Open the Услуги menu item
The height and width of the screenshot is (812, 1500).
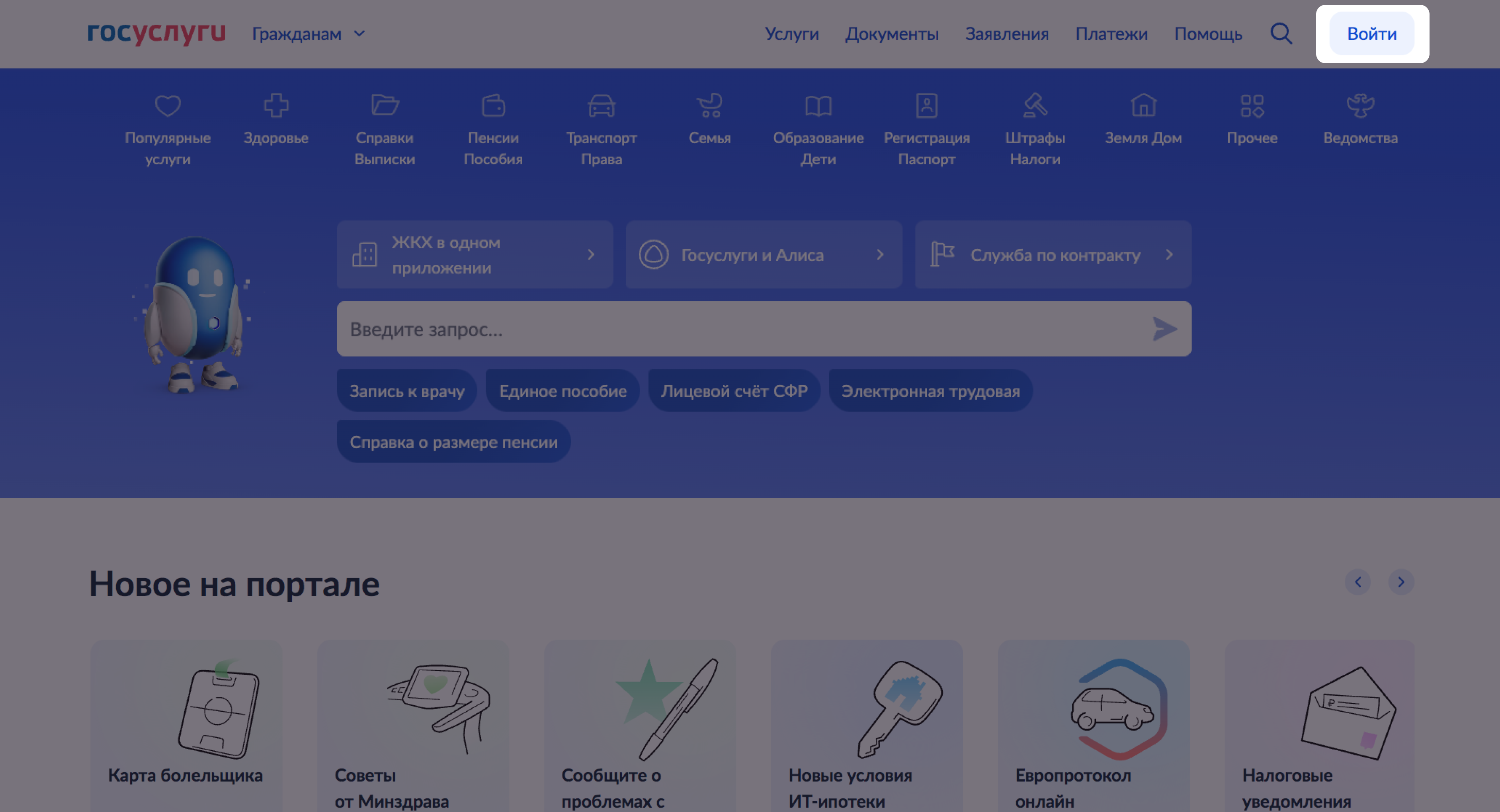791,34
